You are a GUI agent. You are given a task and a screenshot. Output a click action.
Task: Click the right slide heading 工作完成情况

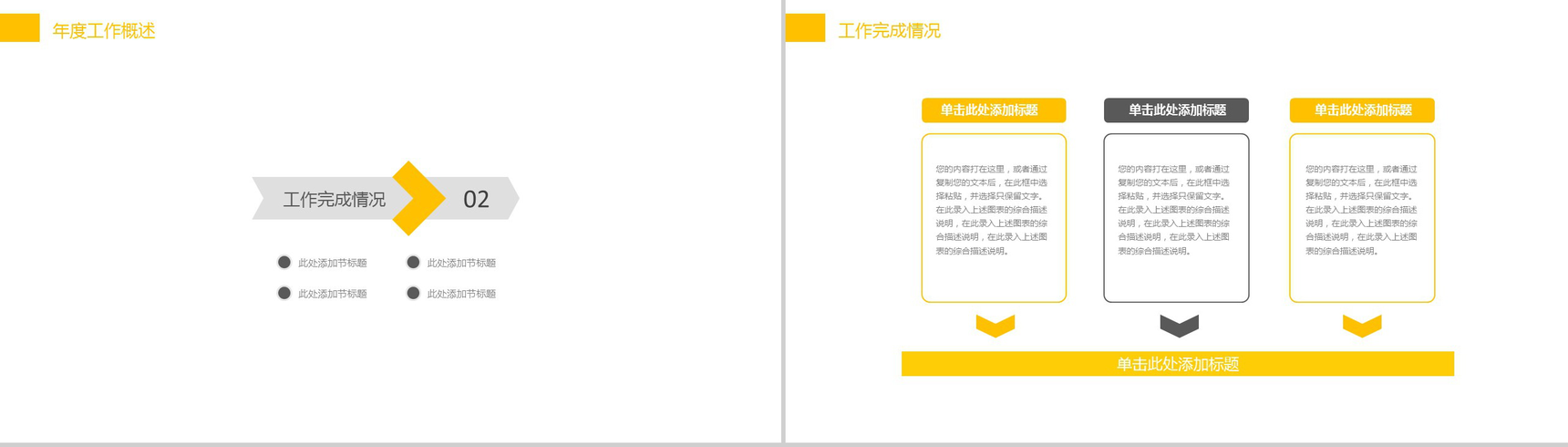(x=889, y=31)
